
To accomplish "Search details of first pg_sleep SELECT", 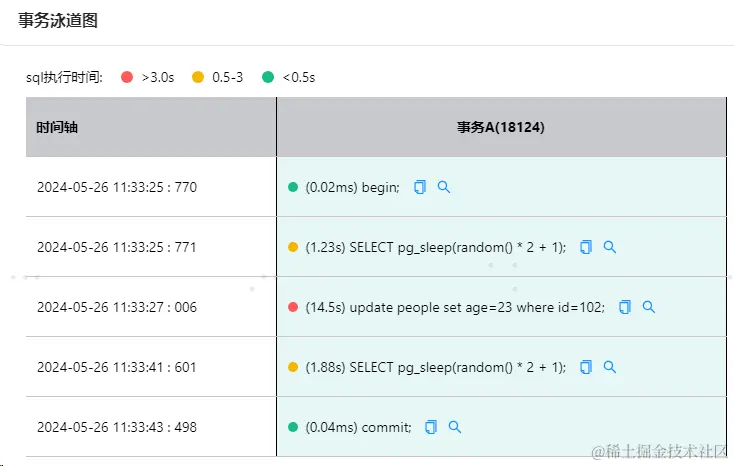I will 610,247.
